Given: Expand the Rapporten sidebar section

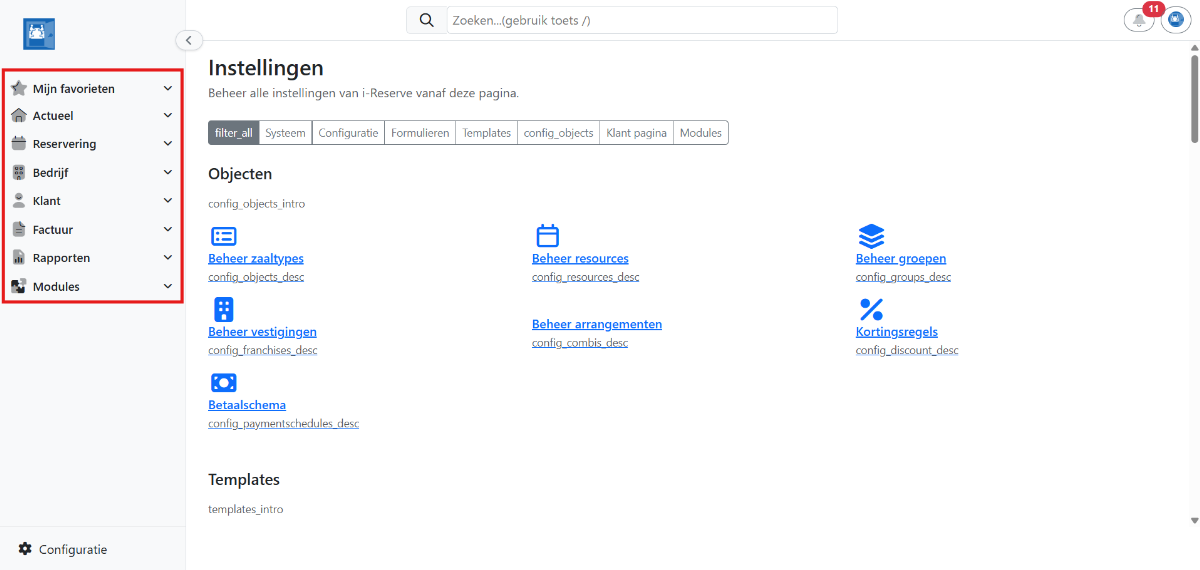Looking at the screenshot, I should (92, 258).
